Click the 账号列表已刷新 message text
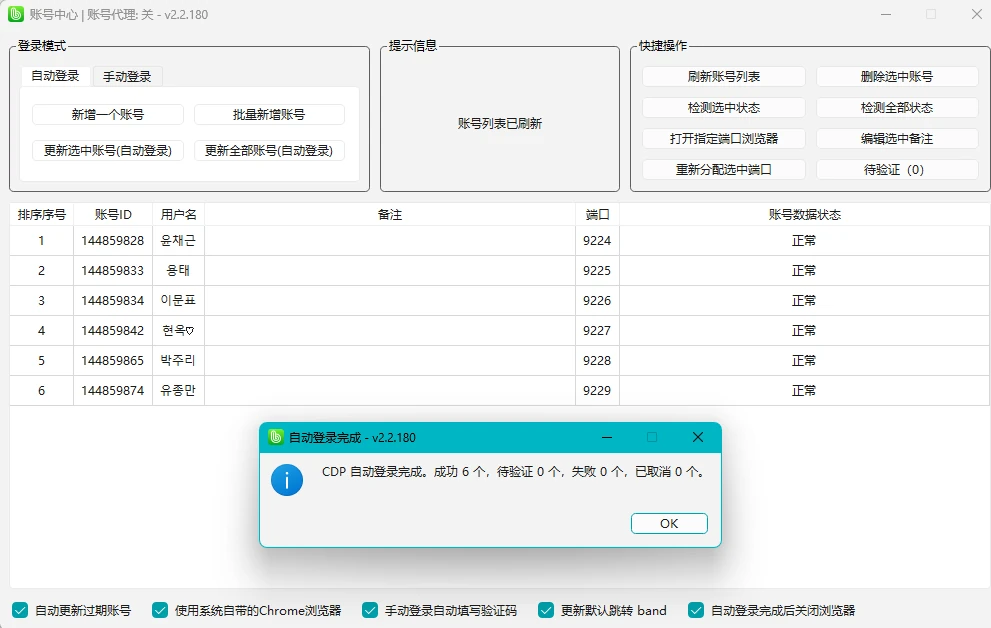Screen dimensions: 991x628 click(x=500, y=124)
